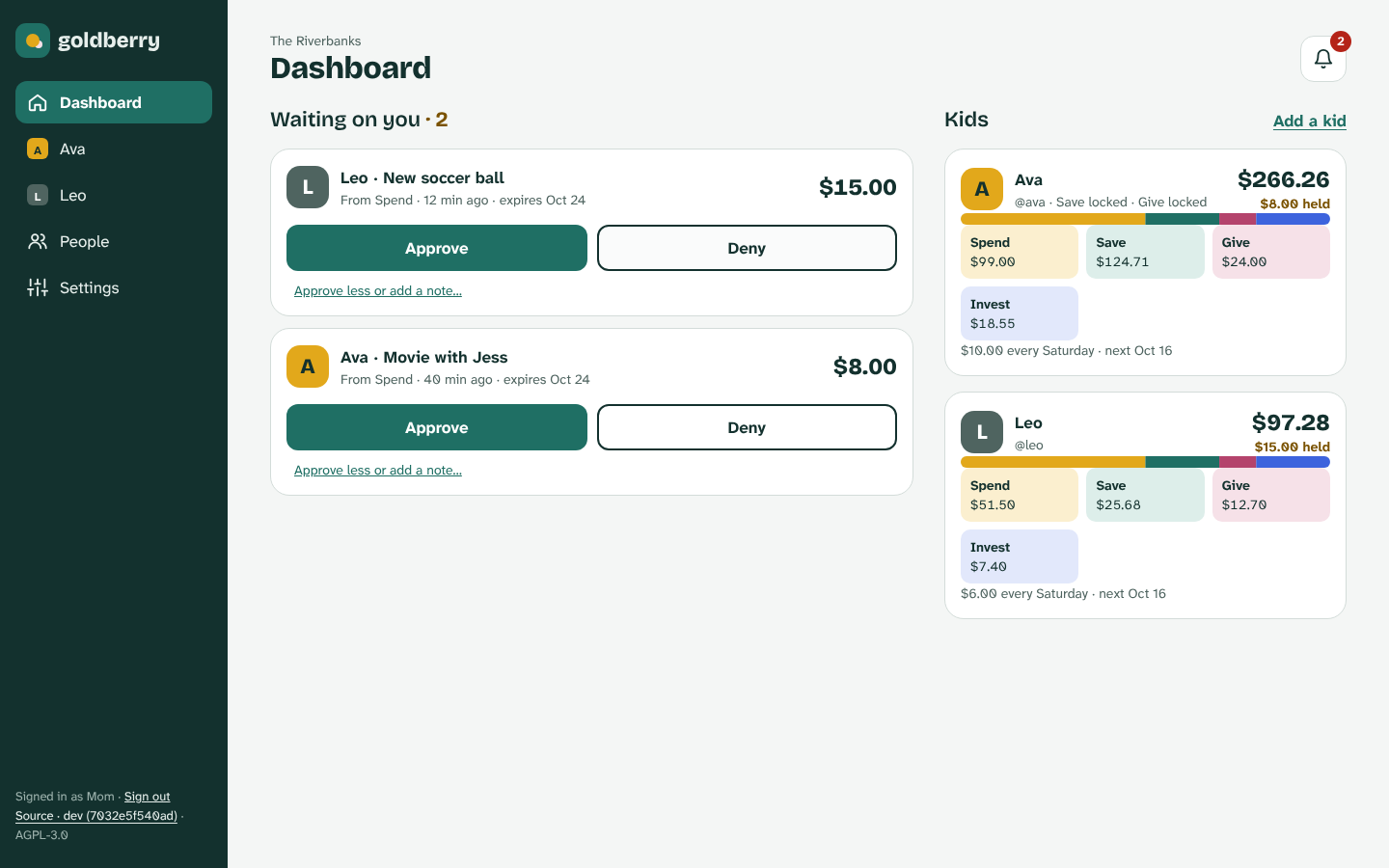Select Ava's Give $24.00 tile
Viewport: 1389px width, 868px height.
(1271, 252)
